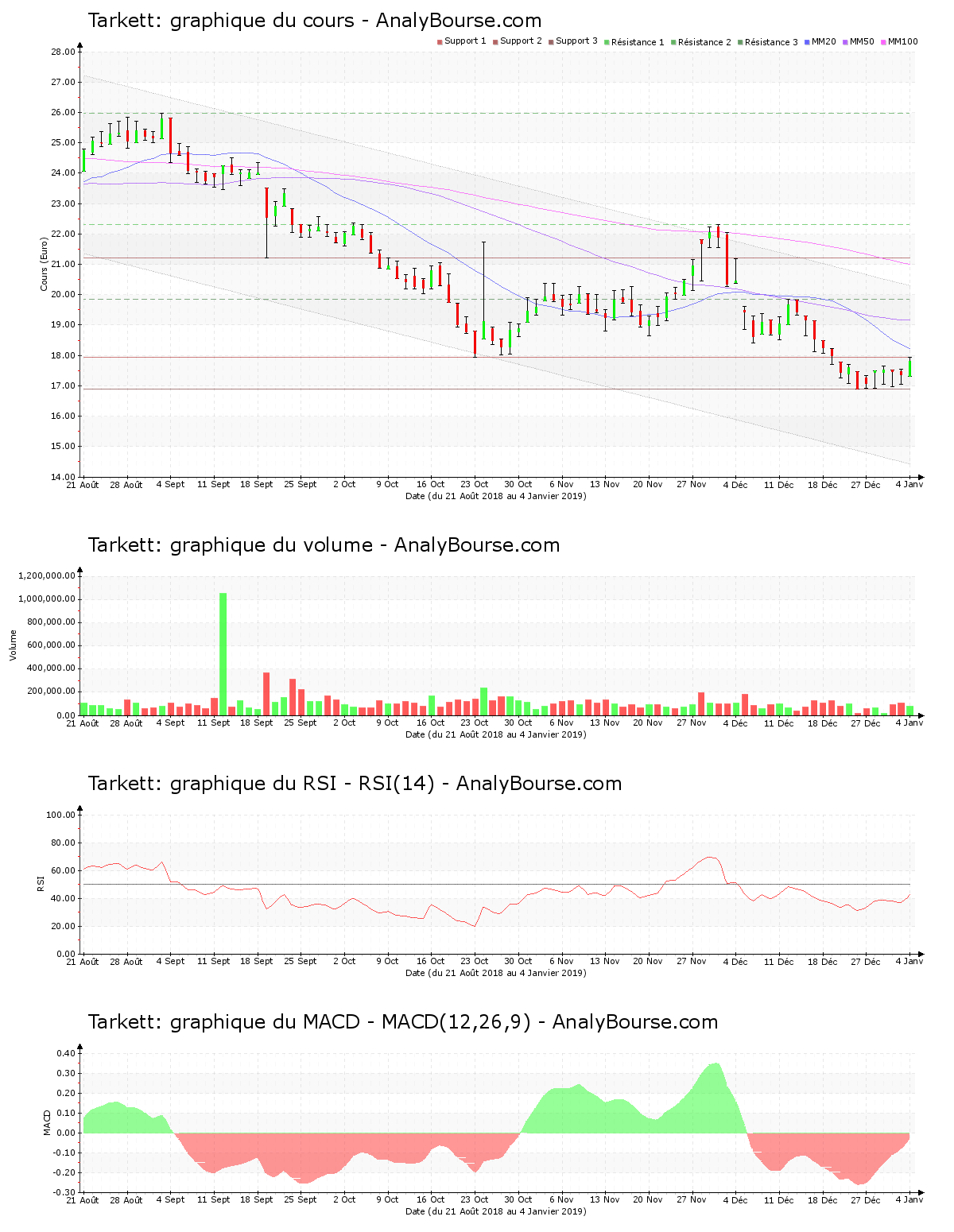This screenshot has width=954, height=1232.
Task: Click '4 Déc' date on price chart axis
Action: point(735,484)
